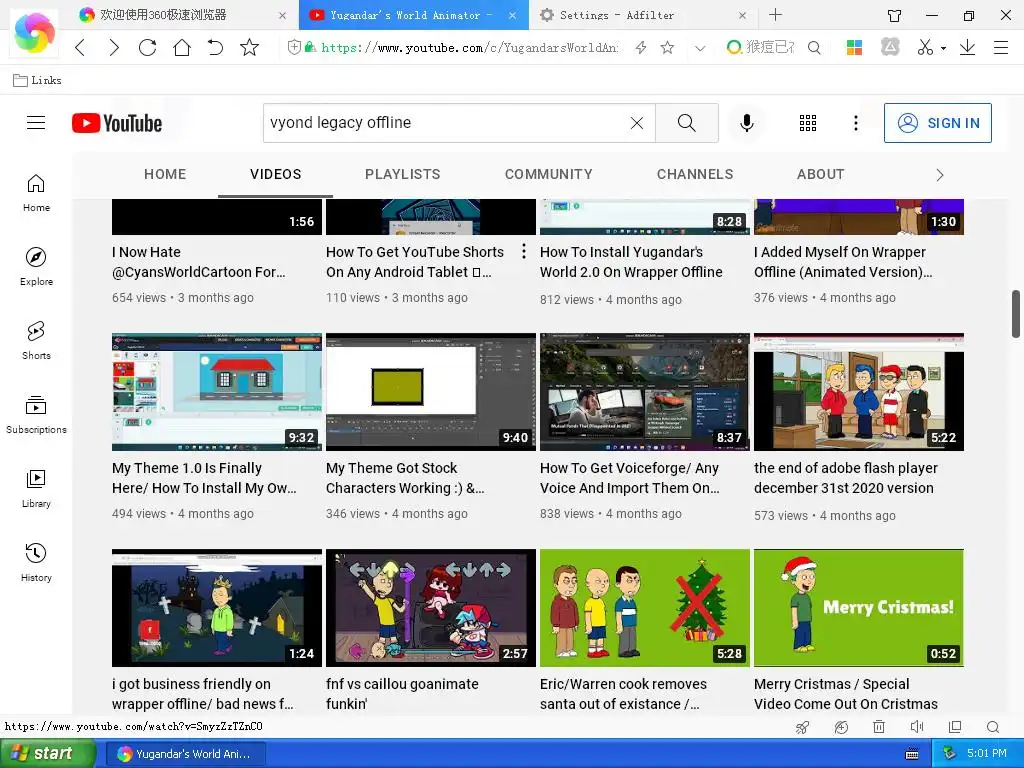Submit search with magnifier button
1024x768 pixels.
[686, 123]
